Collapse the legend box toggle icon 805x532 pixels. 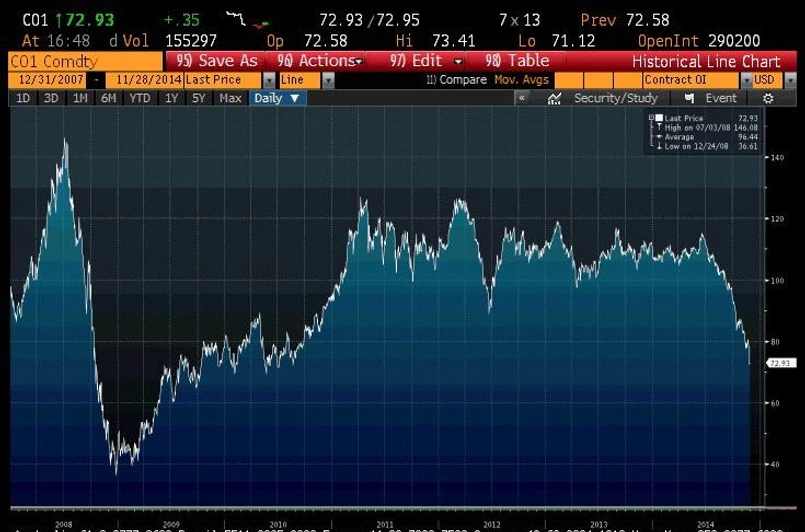pyautogui.click(x=651, y=118)
